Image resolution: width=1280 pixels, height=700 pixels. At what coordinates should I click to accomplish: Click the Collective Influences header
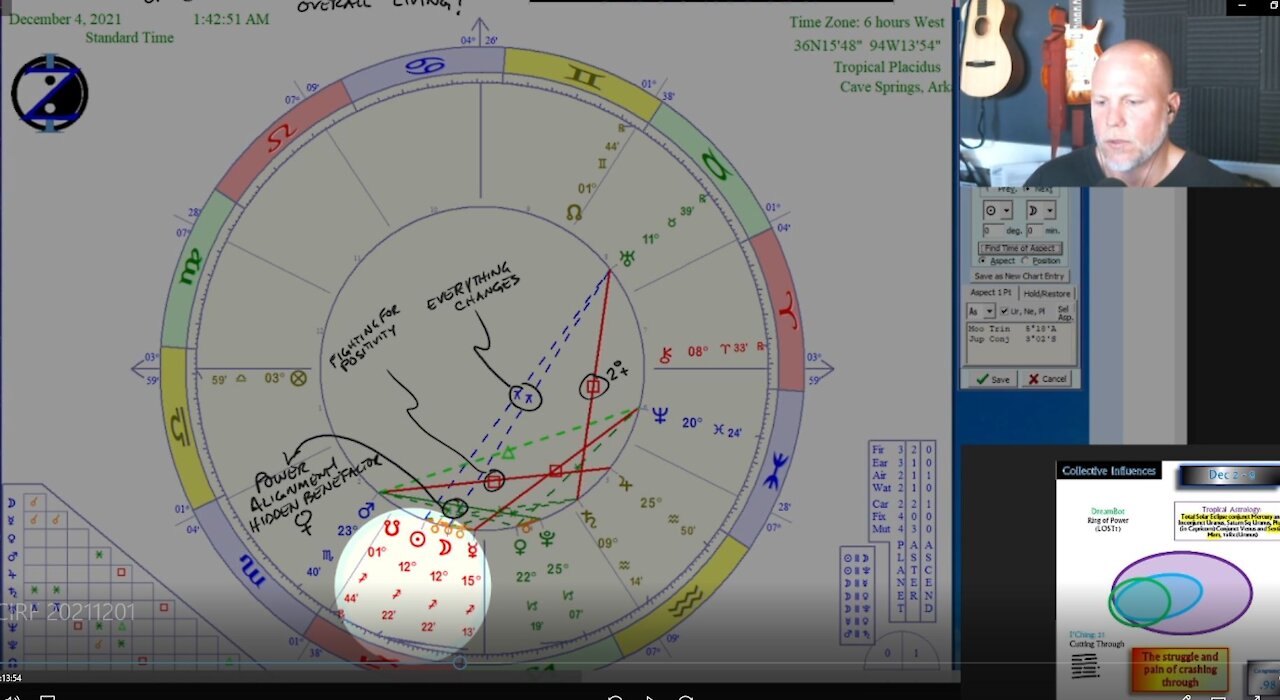1109,471
